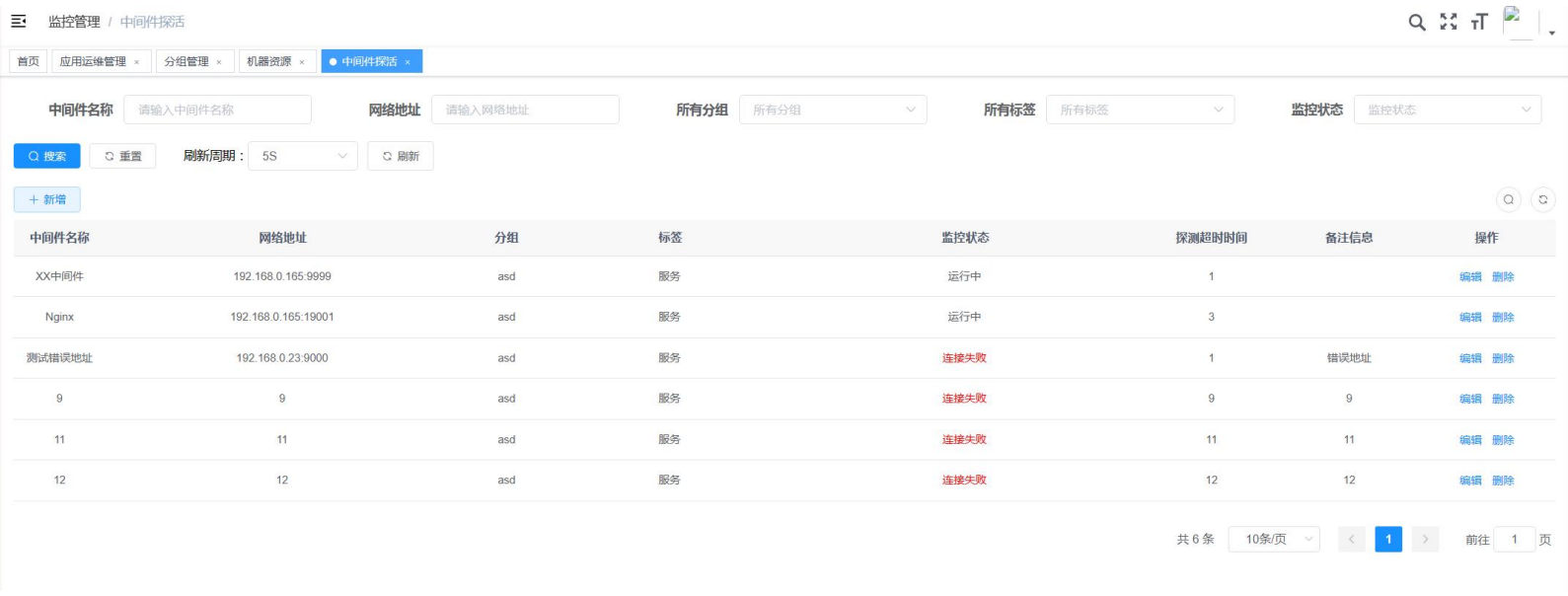
Task: Click the user avatar image
Action: (1518, 22)
